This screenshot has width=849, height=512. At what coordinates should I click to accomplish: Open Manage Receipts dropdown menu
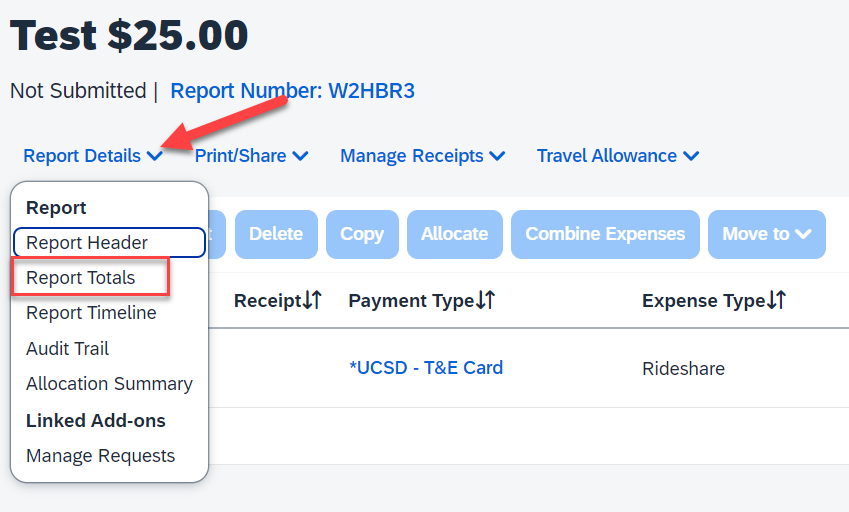[422, 156]
